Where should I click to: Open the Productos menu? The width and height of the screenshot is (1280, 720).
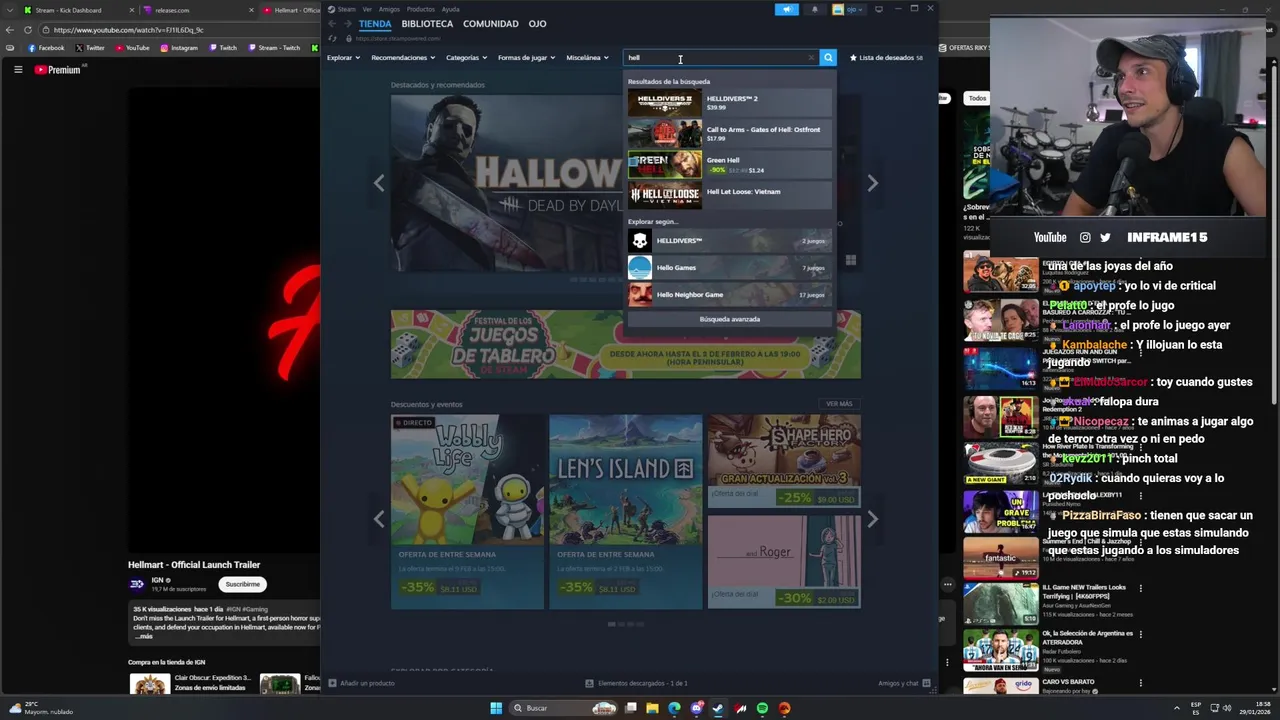(x=421, y=9)
